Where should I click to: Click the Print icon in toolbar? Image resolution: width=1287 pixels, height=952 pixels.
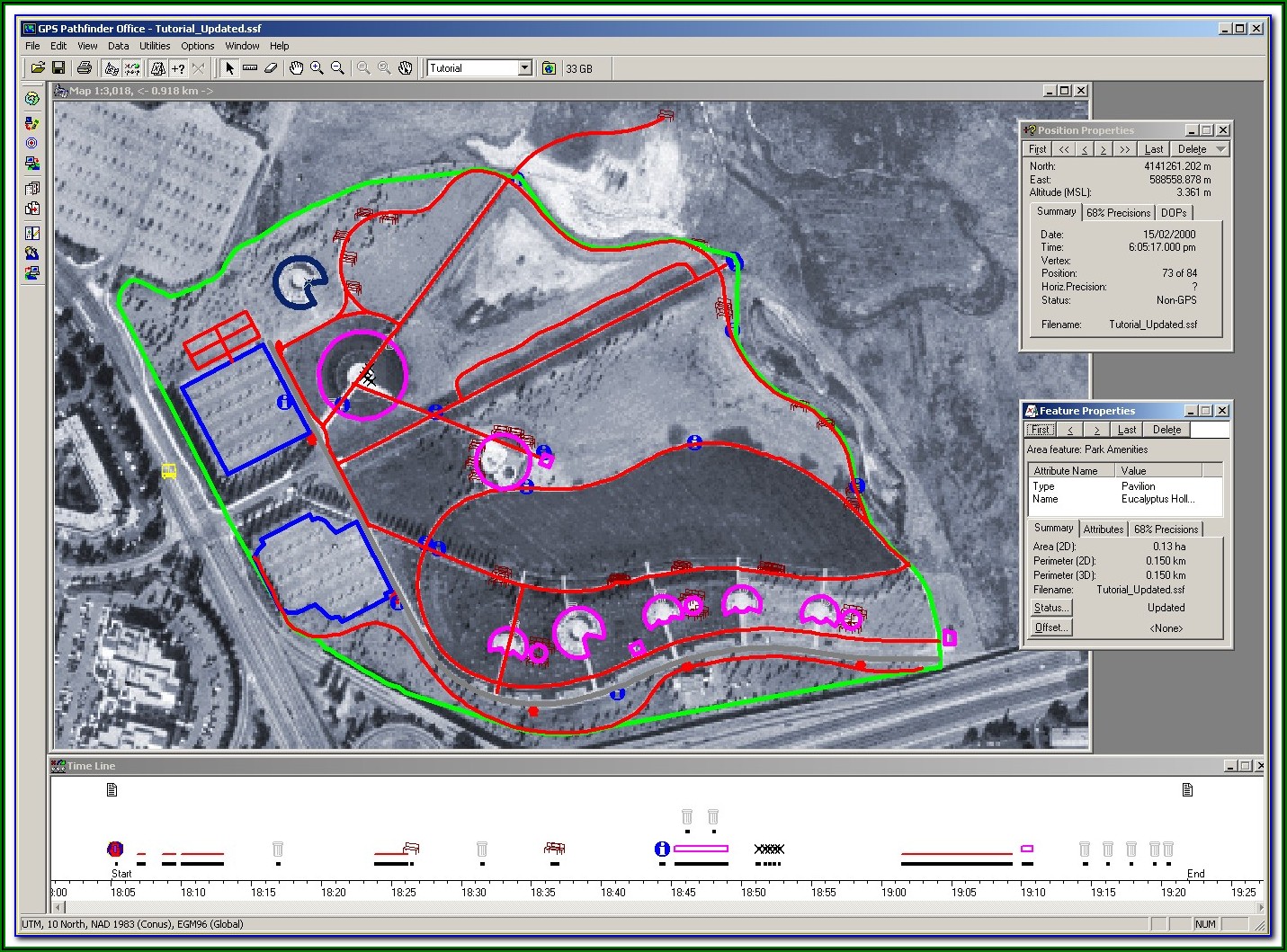[x=85, y=68]
